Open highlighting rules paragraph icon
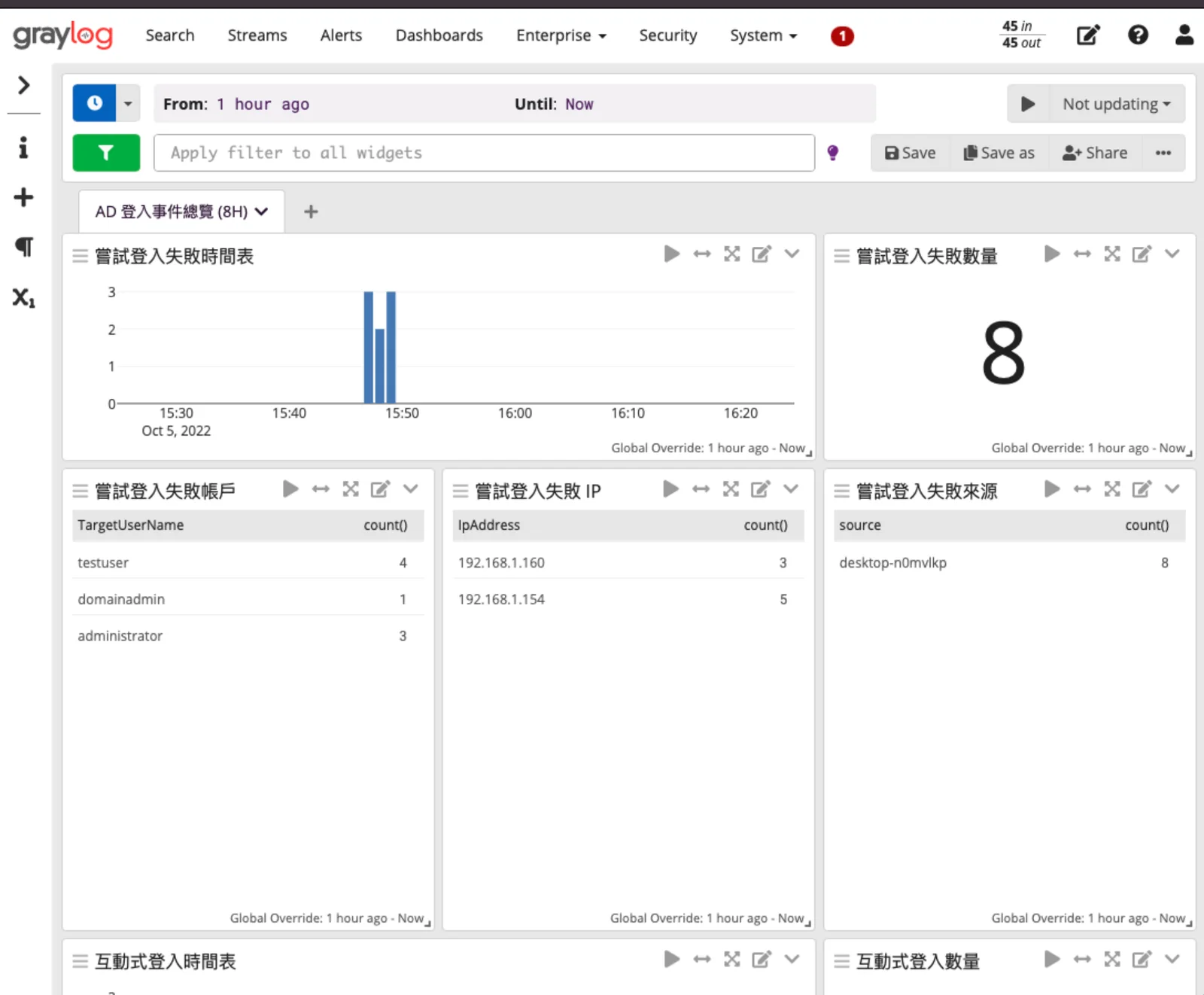The image size is (1204, 995). pyautogui.click(x=23, y=247)
